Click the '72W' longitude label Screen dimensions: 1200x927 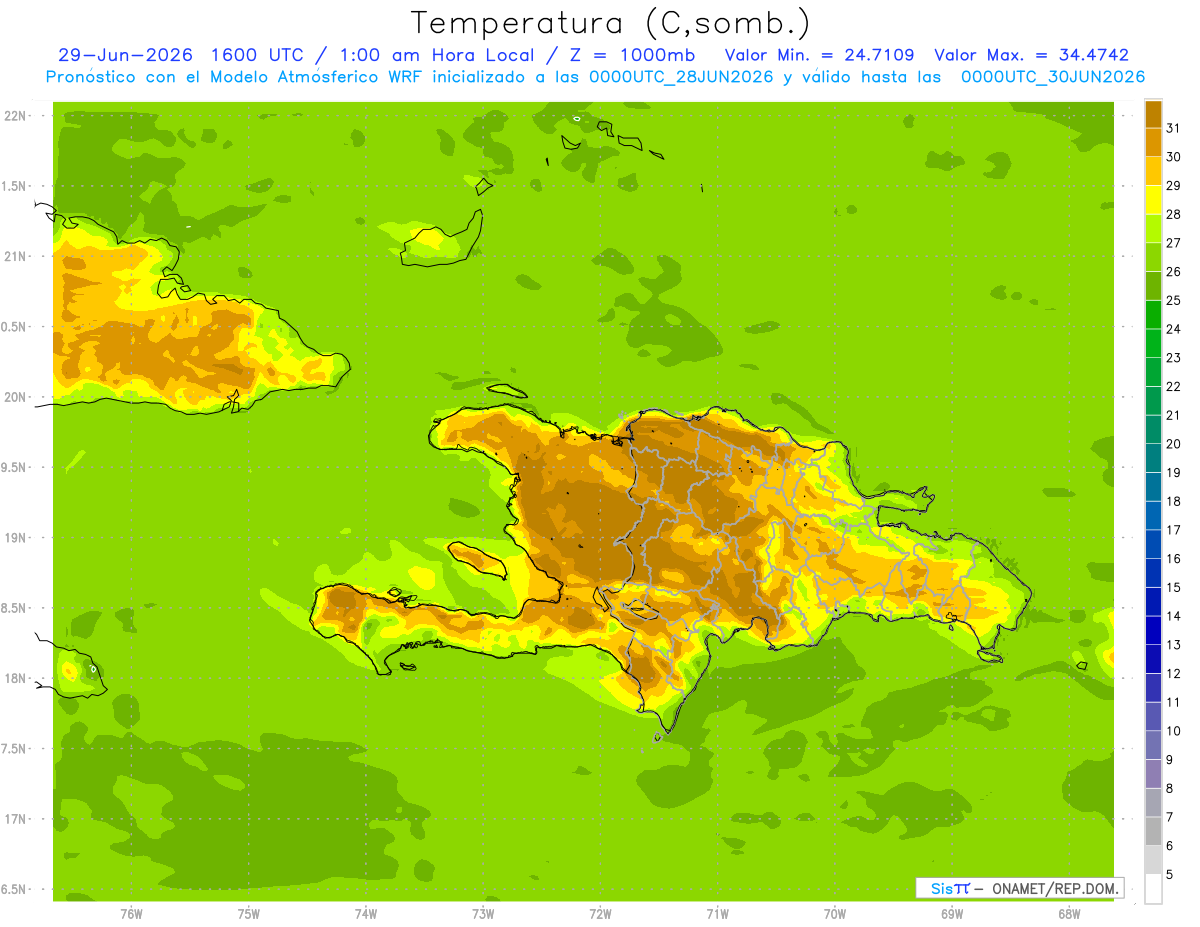pos(600,913)
